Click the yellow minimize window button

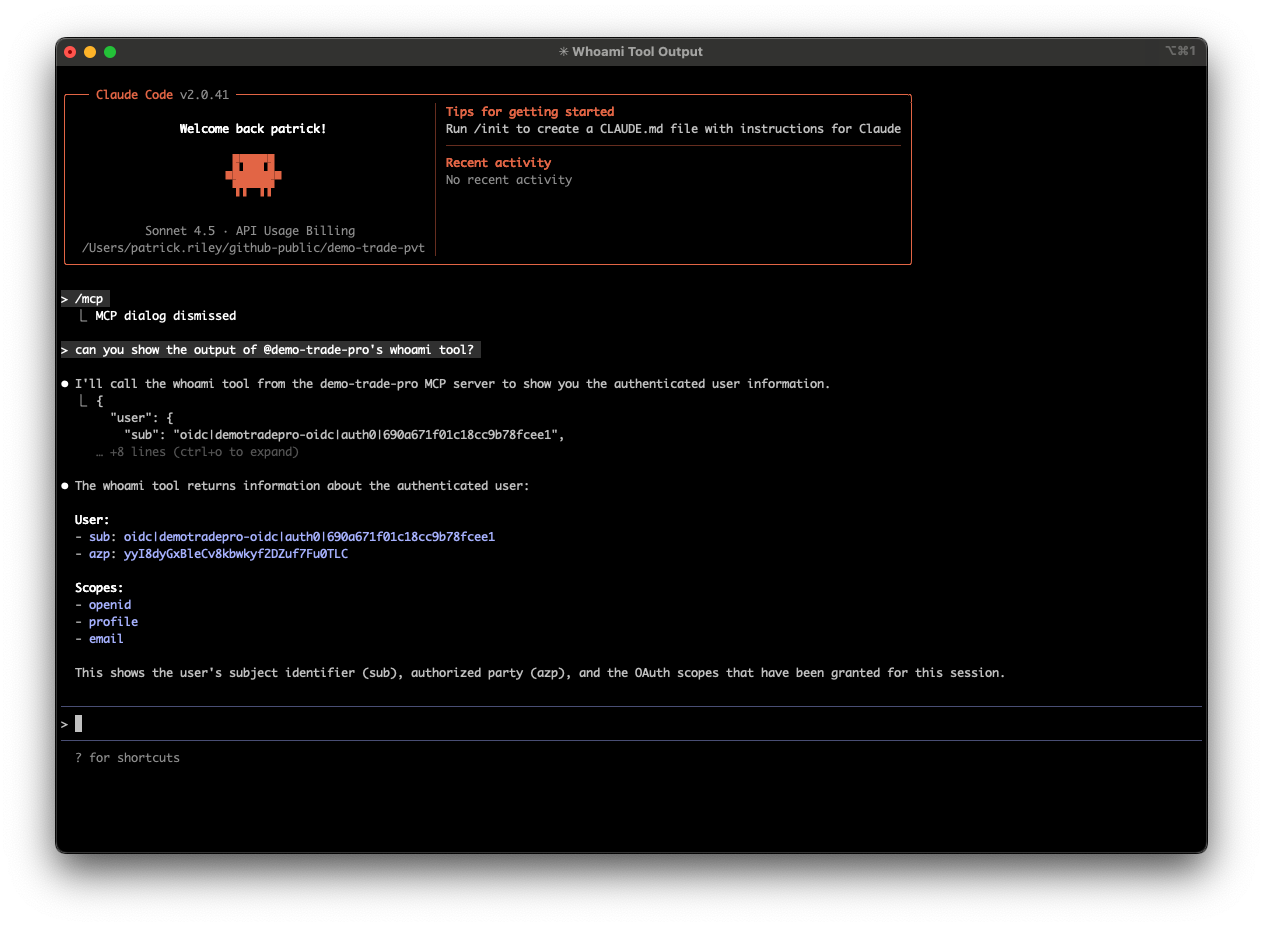click(90, 52)
